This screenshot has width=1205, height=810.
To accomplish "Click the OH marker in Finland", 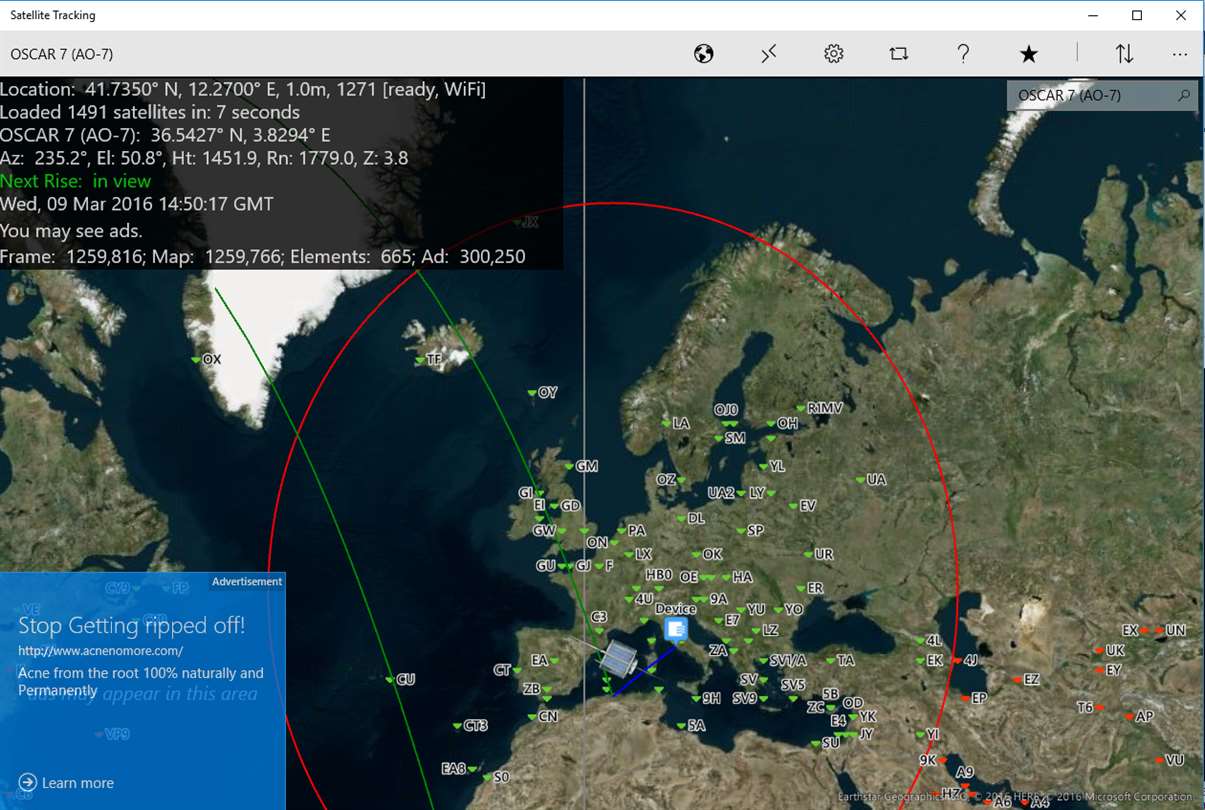I will [782, 424].
